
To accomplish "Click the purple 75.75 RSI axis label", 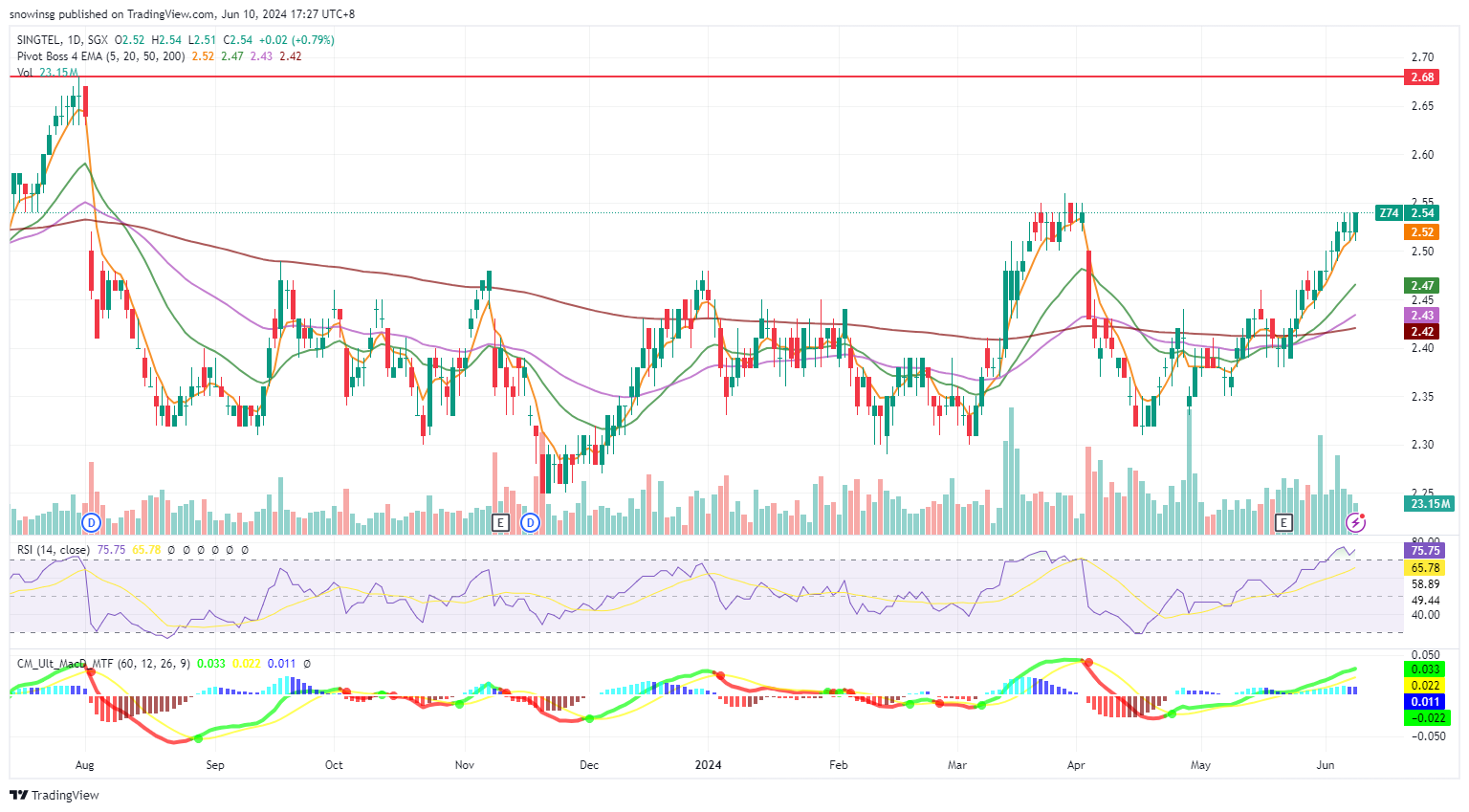I will 1424,551.
